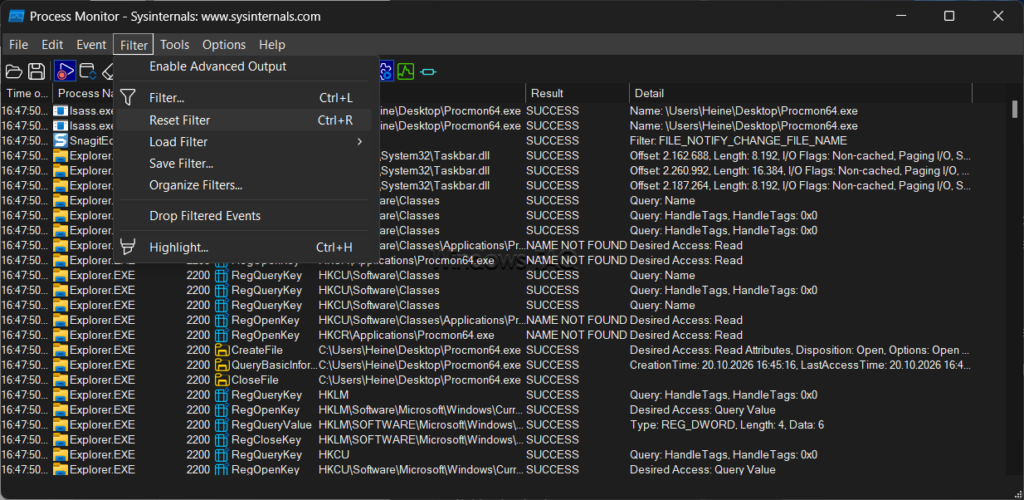Select the CloseFile operation text
This screenshot has height=500, width=1024.
[255, 380]
